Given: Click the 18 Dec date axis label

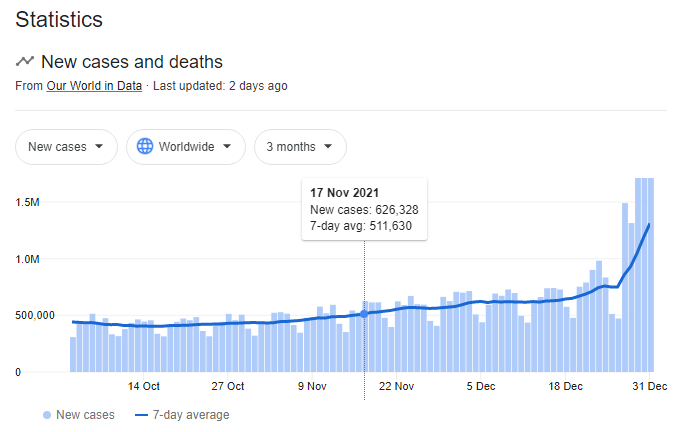Looking at the screenshot, I should [x=566, y=386].
